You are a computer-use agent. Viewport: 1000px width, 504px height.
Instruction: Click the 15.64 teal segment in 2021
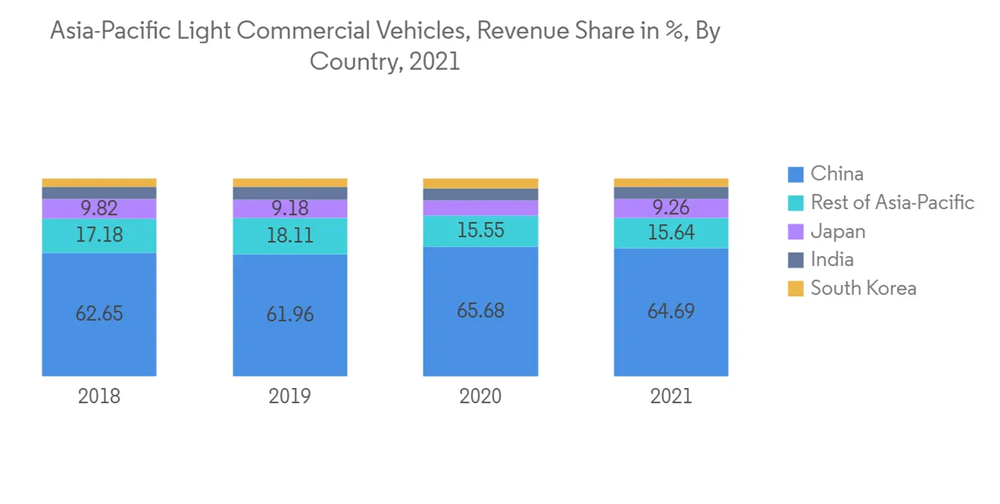point(671,232)
